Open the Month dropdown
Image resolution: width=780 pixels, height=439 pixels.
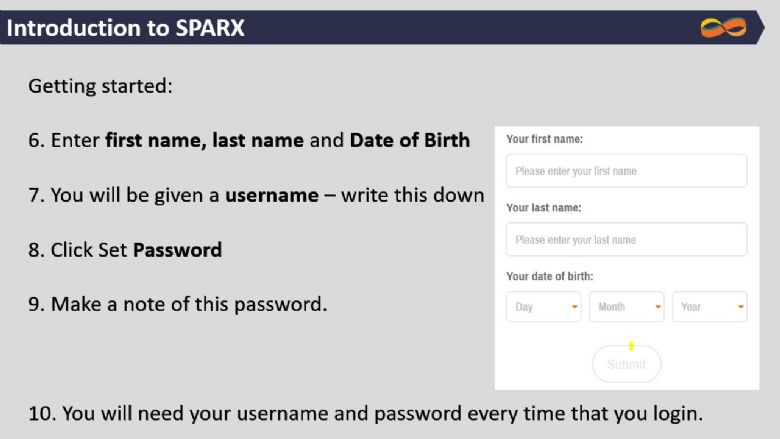click(x=626, y=307)
